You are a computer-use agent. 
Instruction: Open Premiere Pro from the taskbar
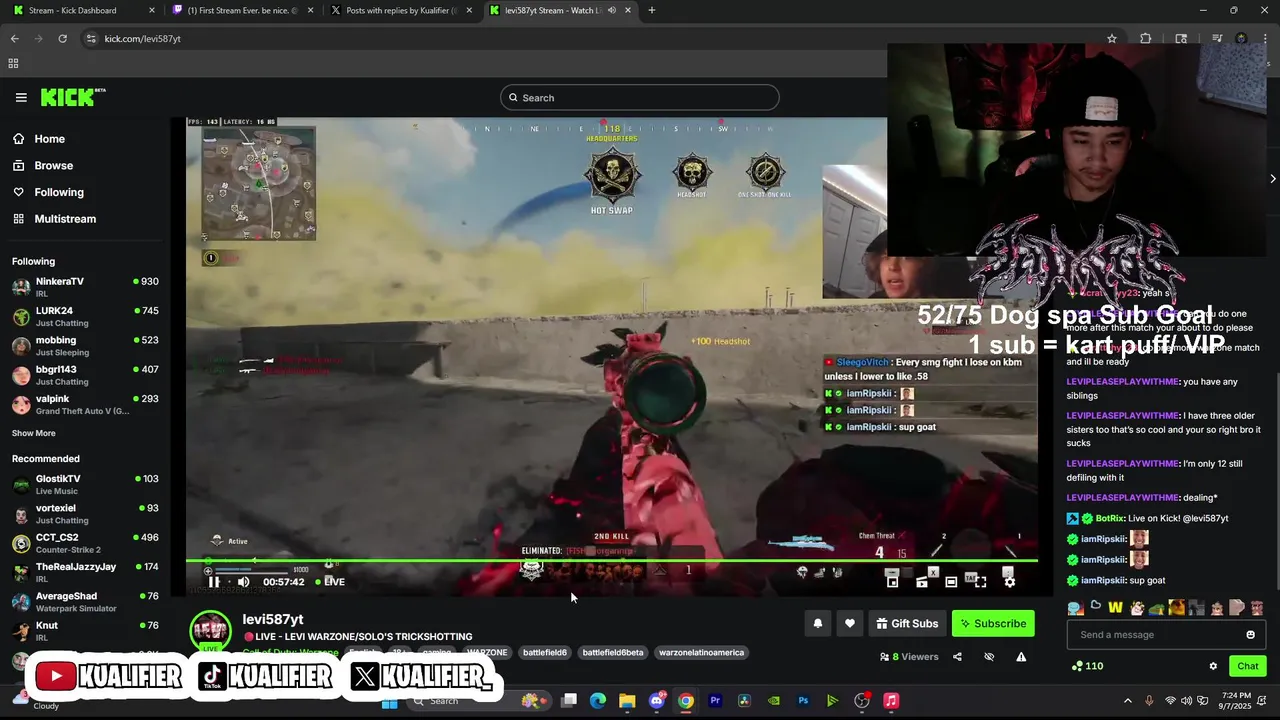tap(715, 701)
